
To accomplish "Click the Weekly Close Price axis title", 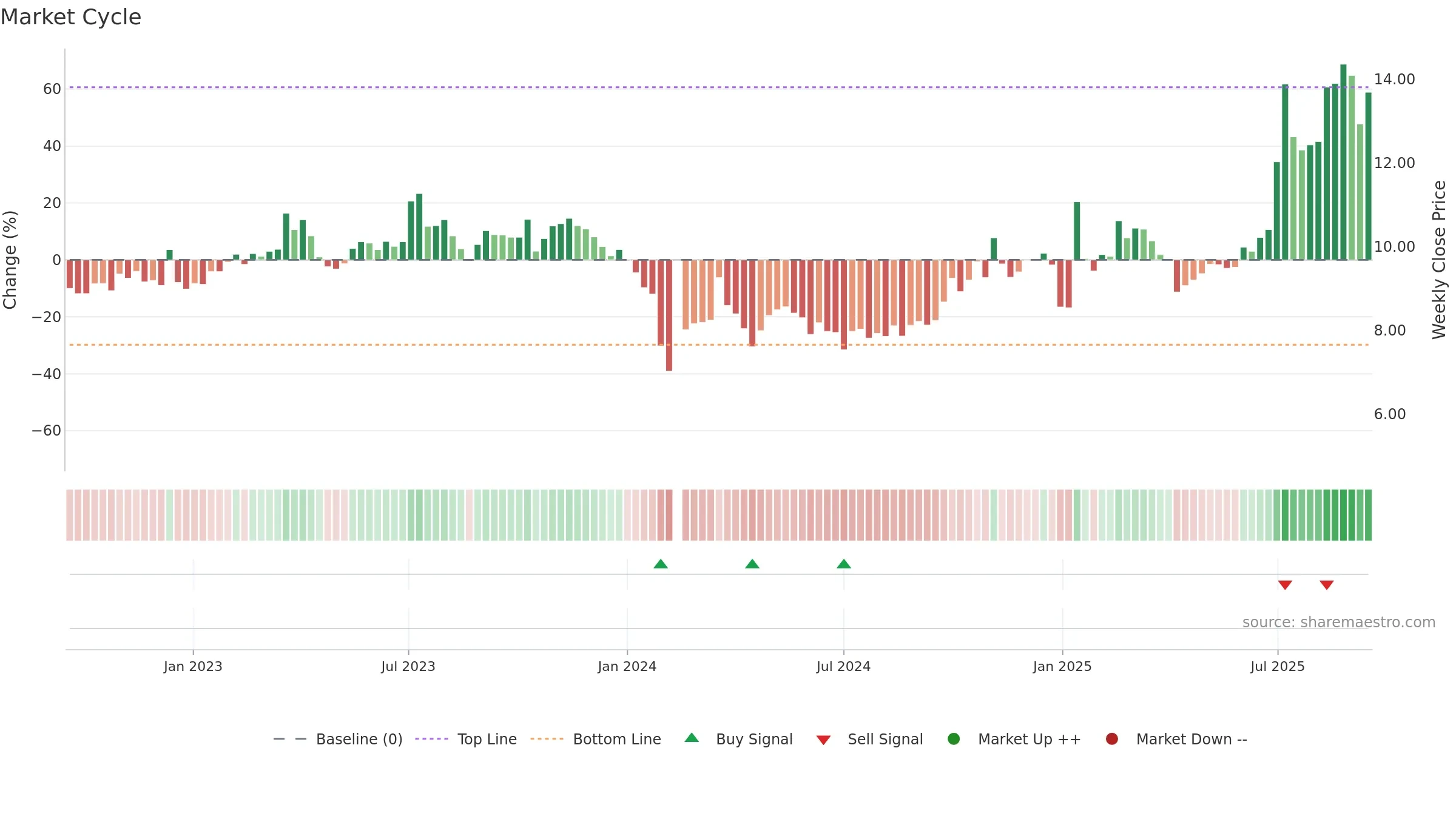I will pyautogui.click(x=1439, y=260).
